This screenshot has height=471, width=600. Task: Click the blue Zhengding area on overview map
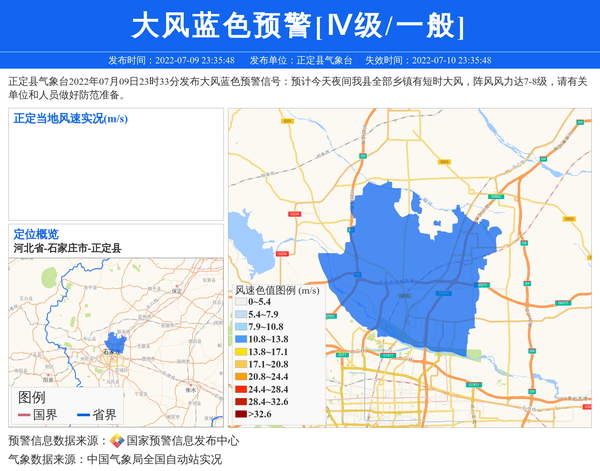(115, 342)
